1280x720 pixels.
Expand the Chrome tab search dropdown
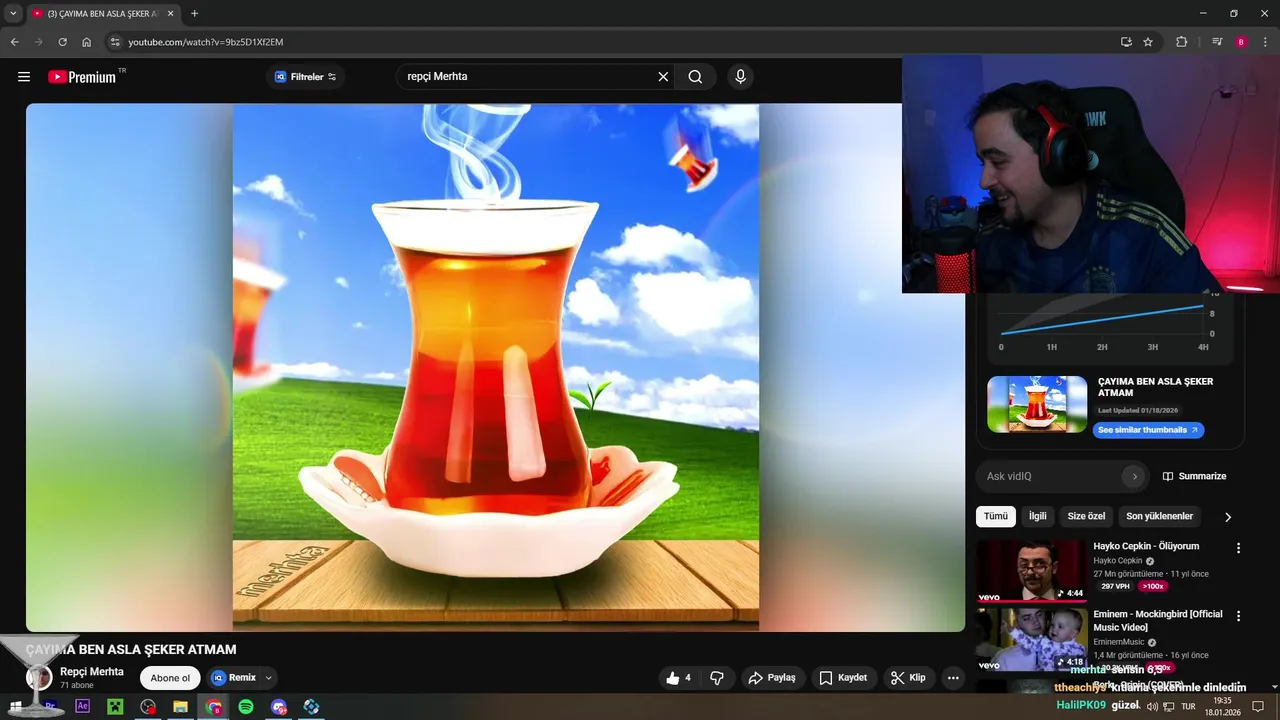click(x=13, y=14)
